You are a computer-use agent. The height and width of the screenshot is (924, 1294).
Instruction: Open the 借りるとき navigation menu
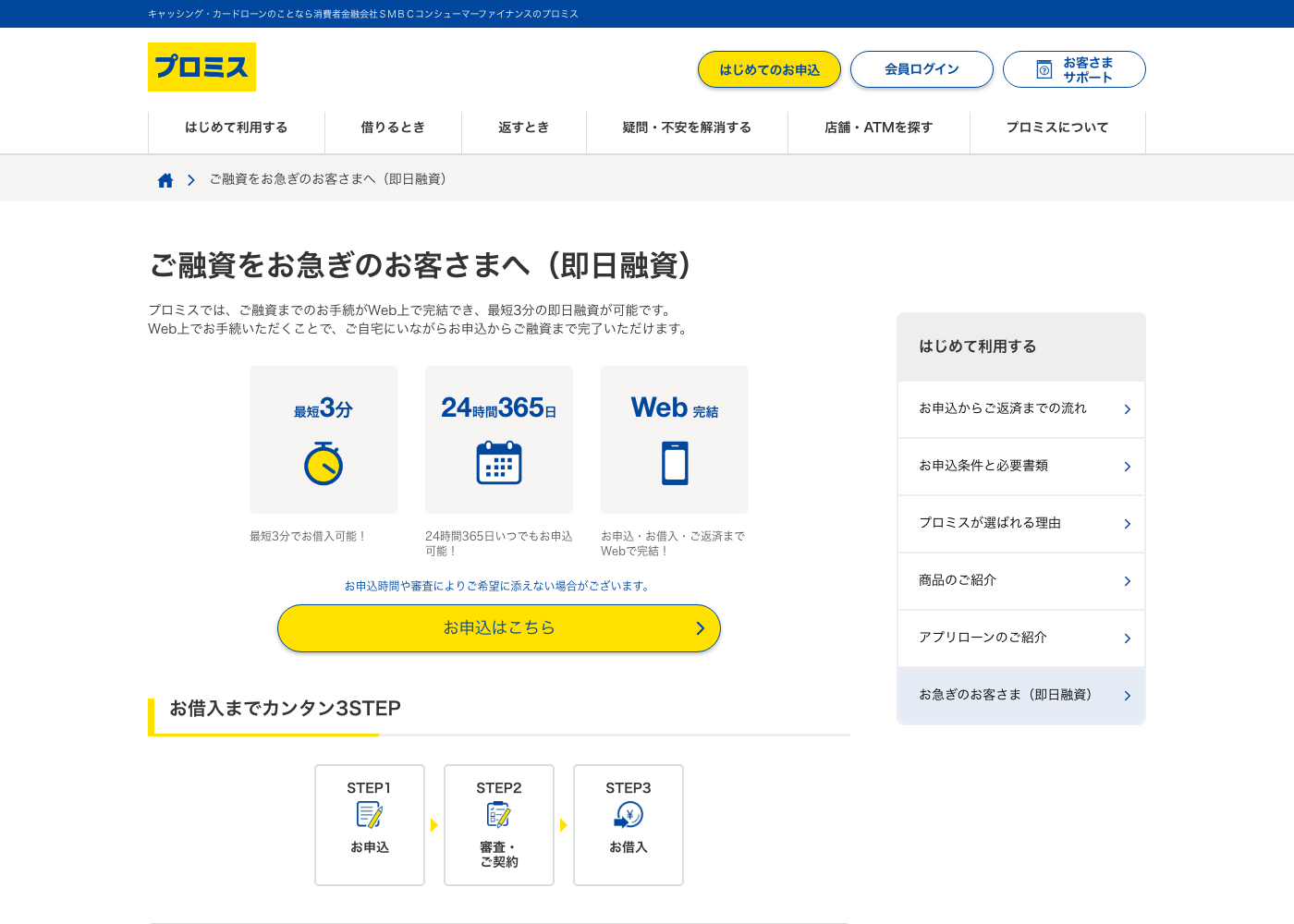click(393, 128)
